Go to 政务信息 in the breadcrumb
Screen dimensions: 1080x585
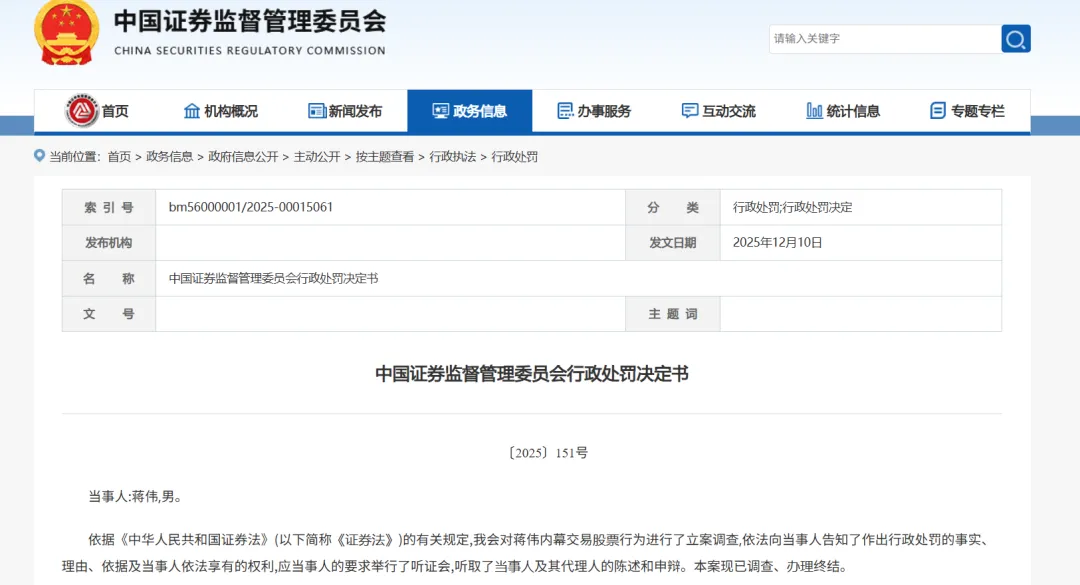[x=169, y=156]
